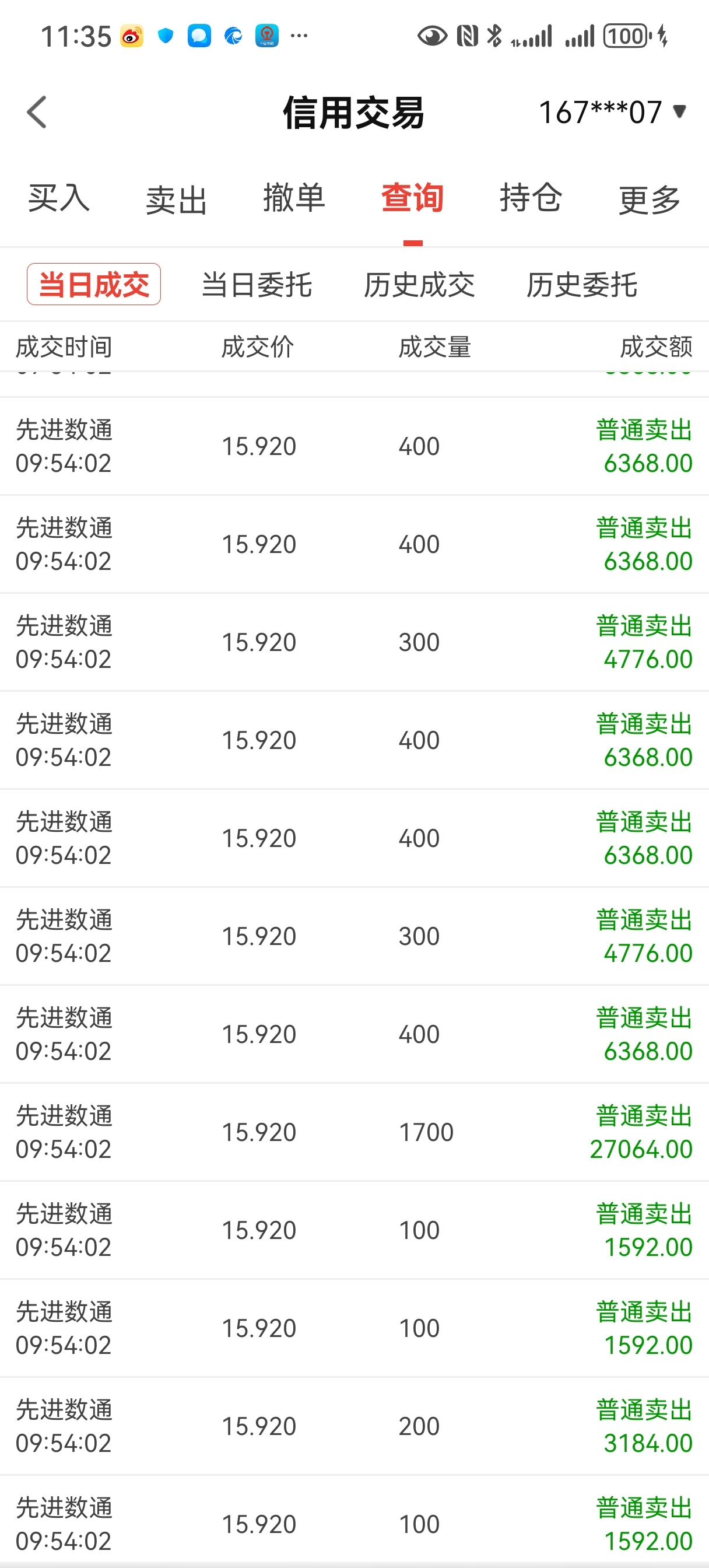Tap the Edge browser notification icon
Image resolution: width=709 pixels, height=1568 pixels.
point(233,36)
